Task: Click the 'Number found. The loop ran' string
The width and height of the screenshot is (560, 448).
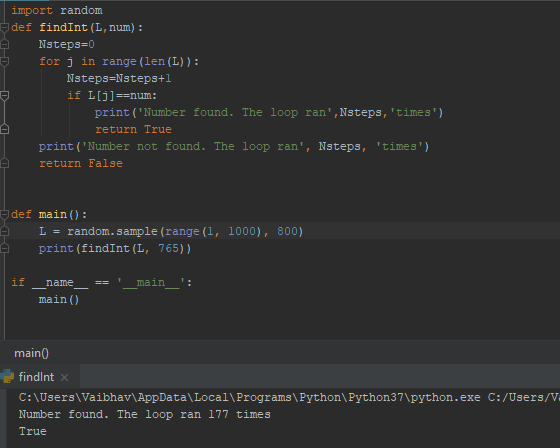Action: click(x=235, y=113)
